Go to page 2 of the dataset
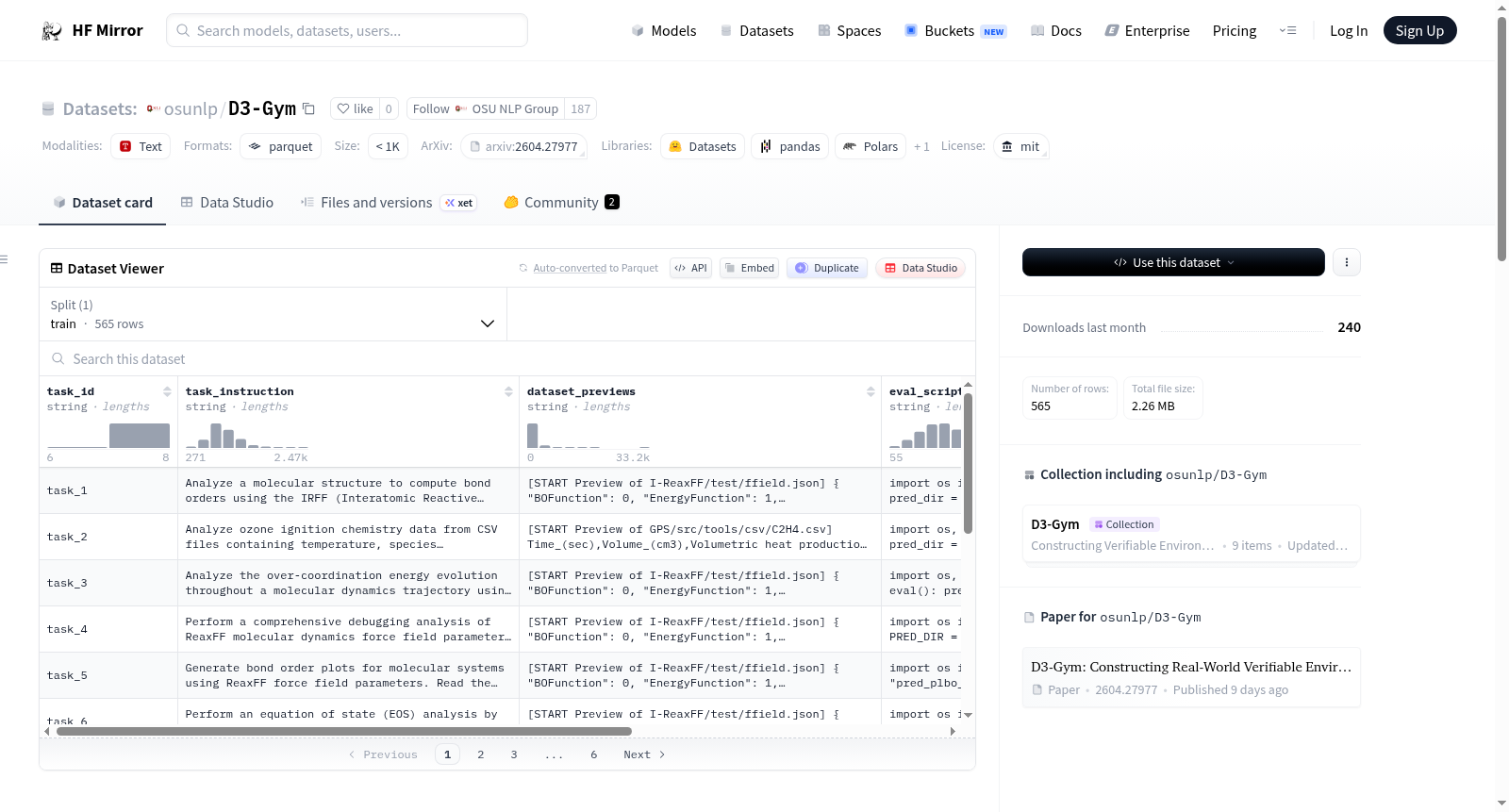Screen dimensions: 1509x812 (481, 754)
